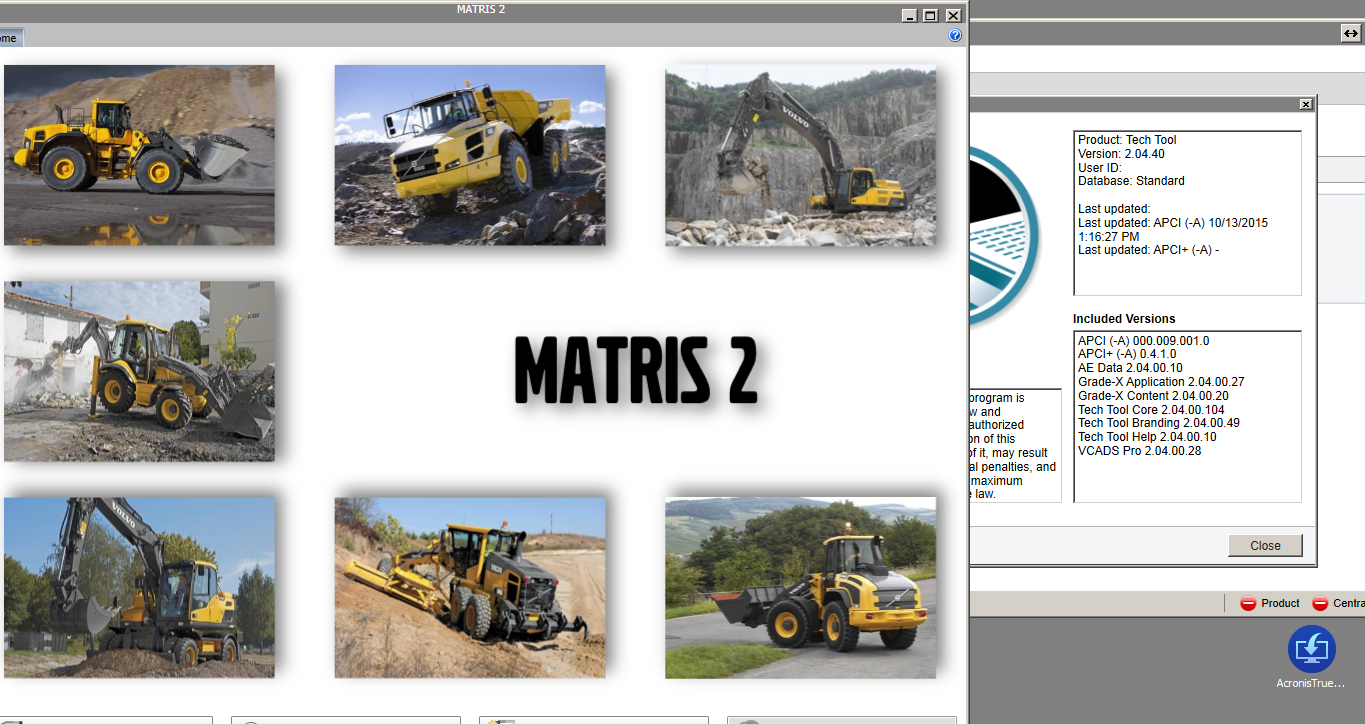This screenshot has width=1365, height=725.
Task: Close the MATRIS 2 window
Action: (x=953, y=15)
